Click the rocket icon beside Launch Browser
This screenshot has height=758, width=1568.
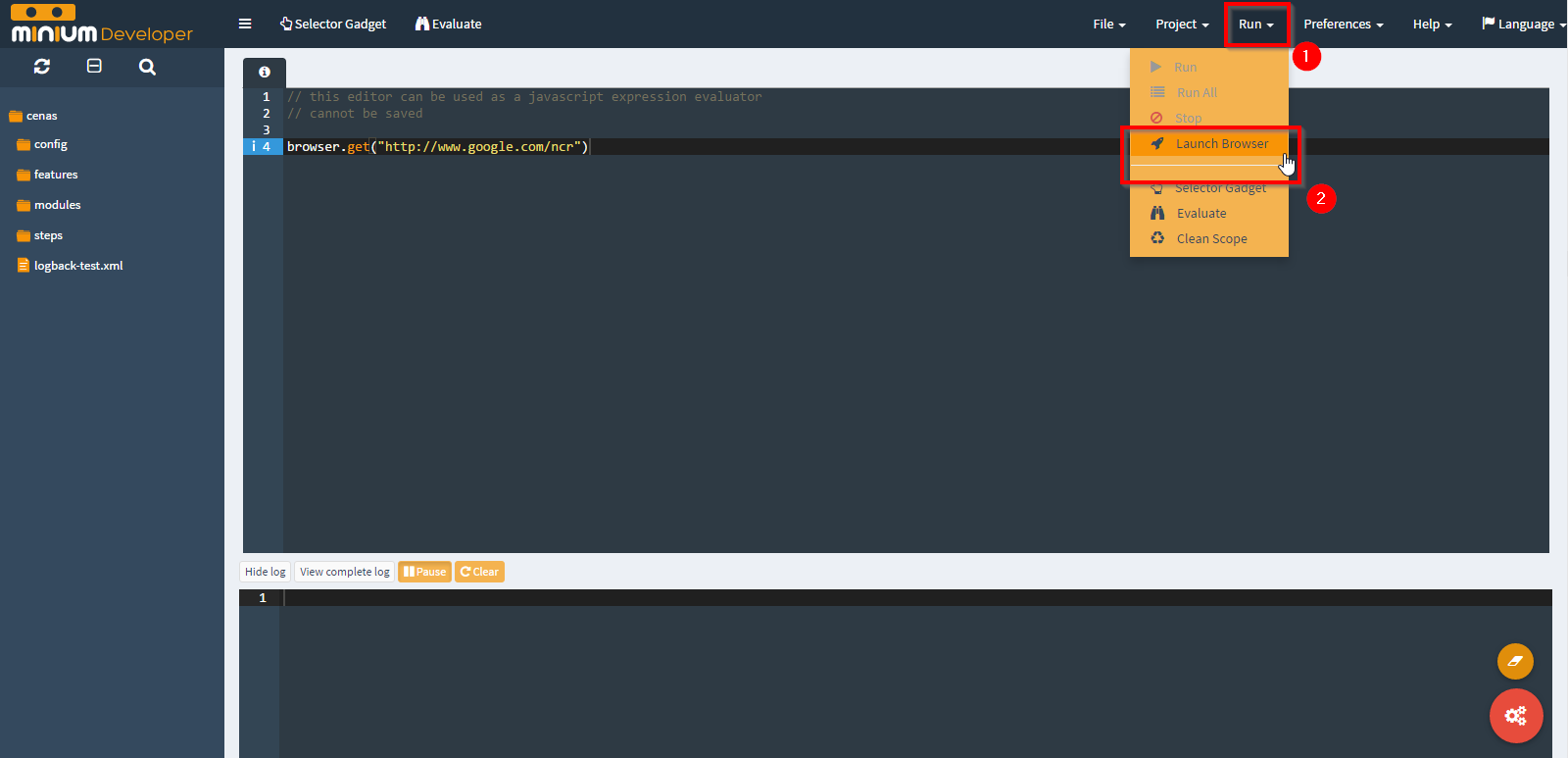click(1157, 143)
